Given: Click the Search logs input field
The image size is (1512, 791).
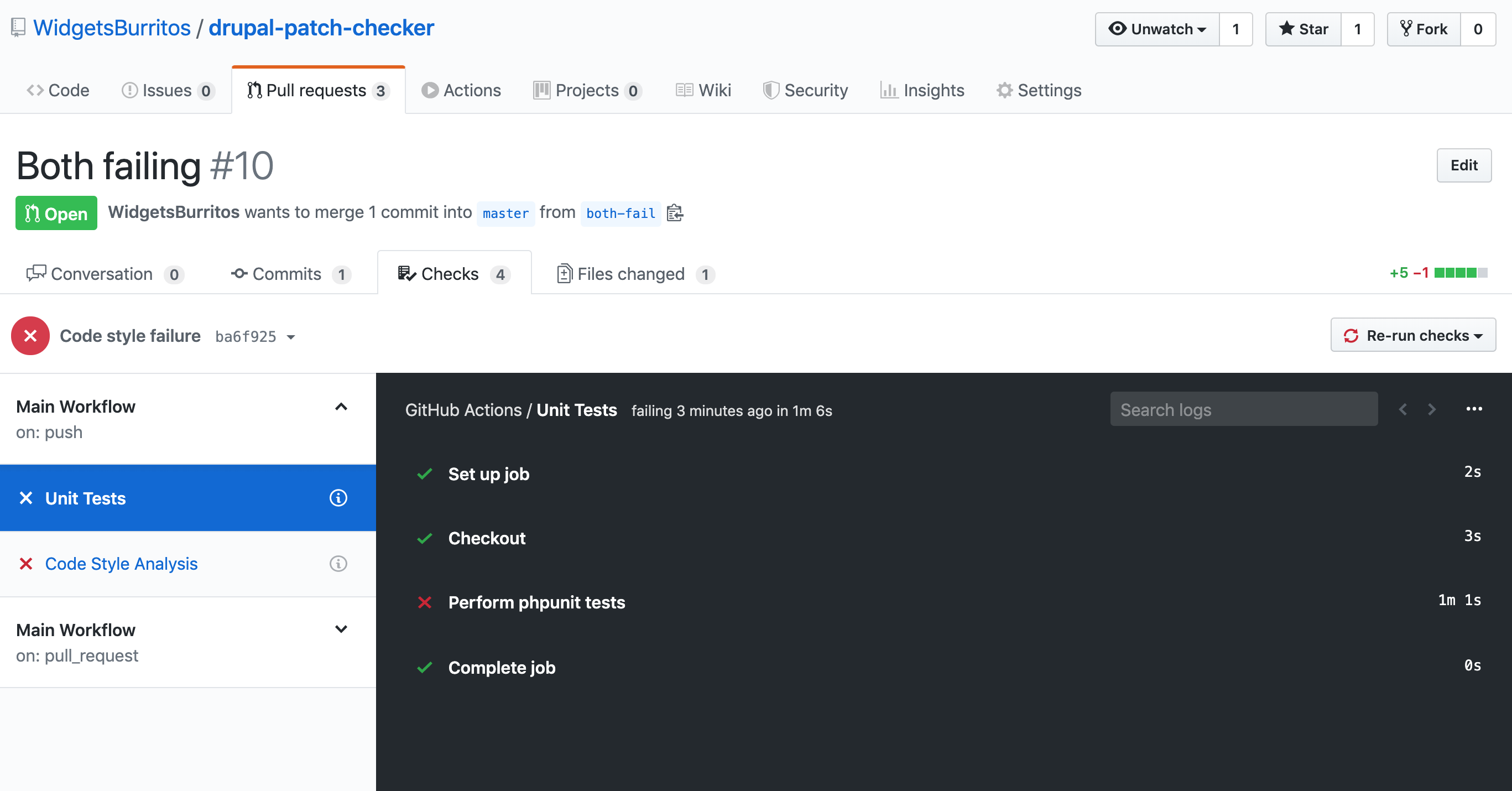Looking at the screenshot, I should (x=1244, y=409).
